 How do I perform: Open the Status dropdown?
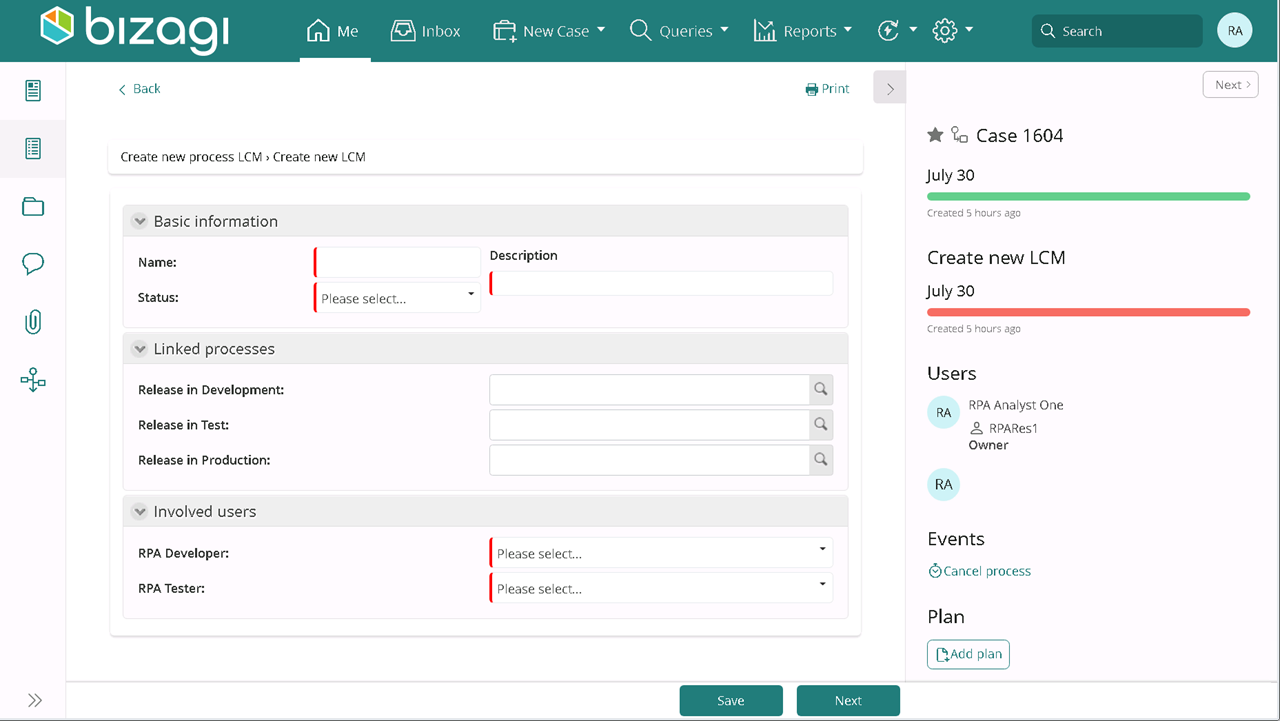point(397,298)
